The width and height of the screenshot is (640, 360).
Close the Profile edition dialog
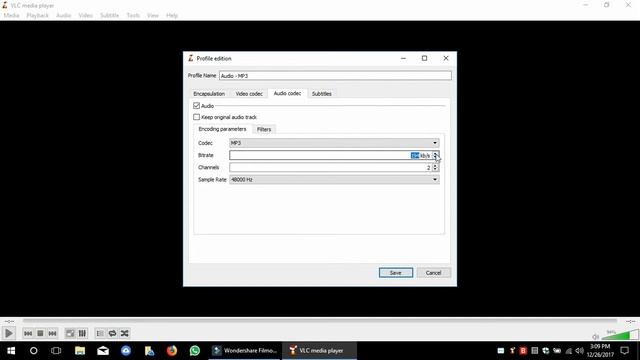click(446, 58)
